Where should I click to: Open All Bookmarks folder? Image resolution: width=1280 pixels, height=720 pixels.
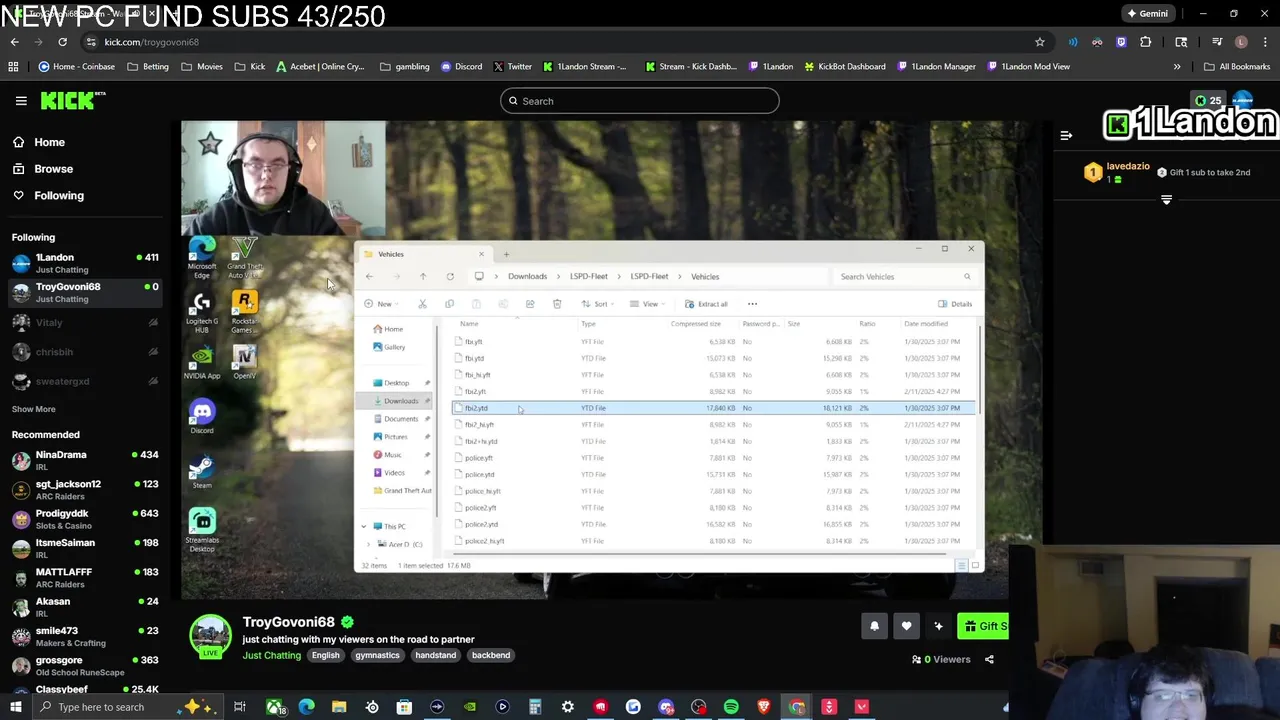(x=1237, y=67)
